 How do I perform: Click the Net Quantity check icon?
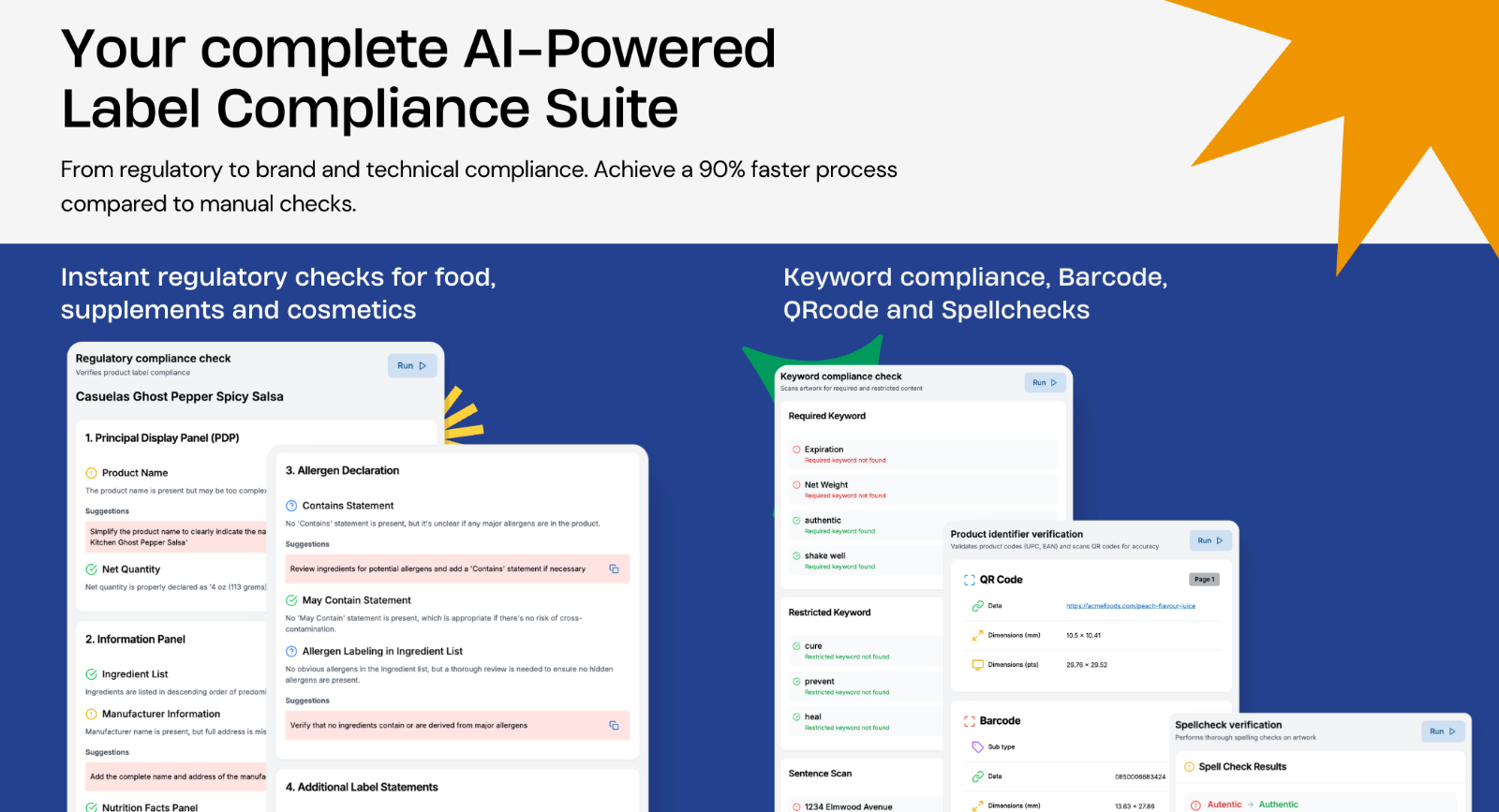point(92,569)
